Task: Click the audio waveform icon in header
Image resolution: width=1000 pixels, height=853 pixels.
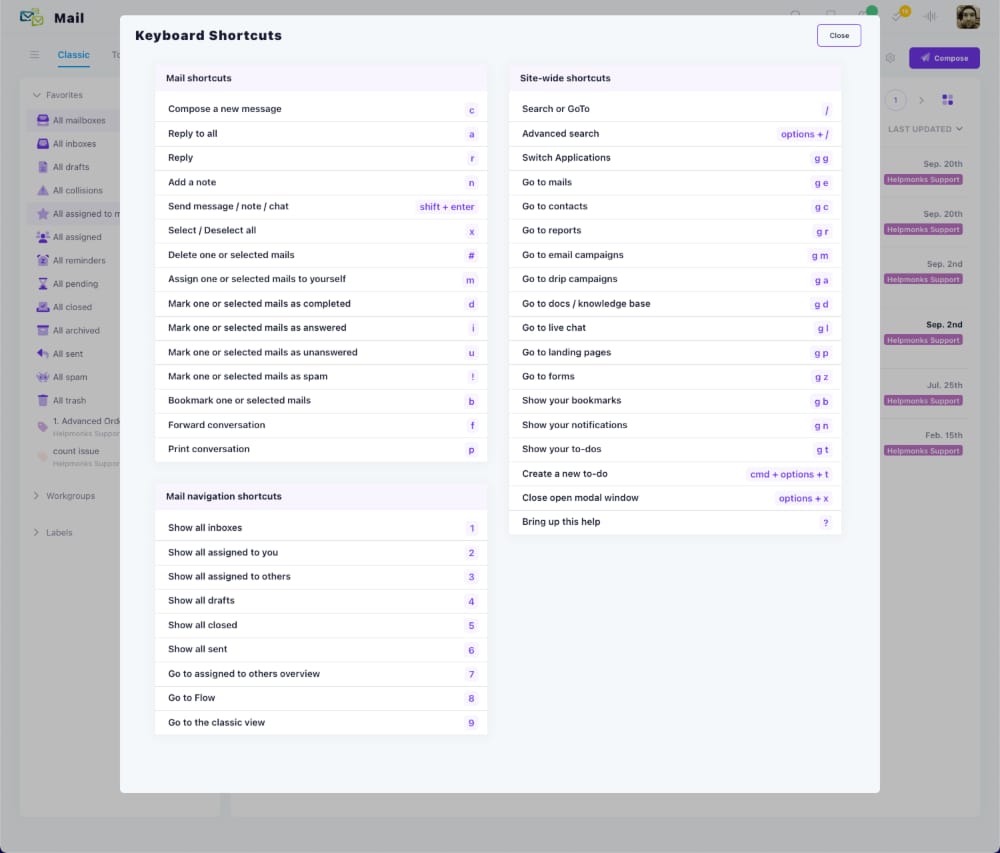Action: 930,17
